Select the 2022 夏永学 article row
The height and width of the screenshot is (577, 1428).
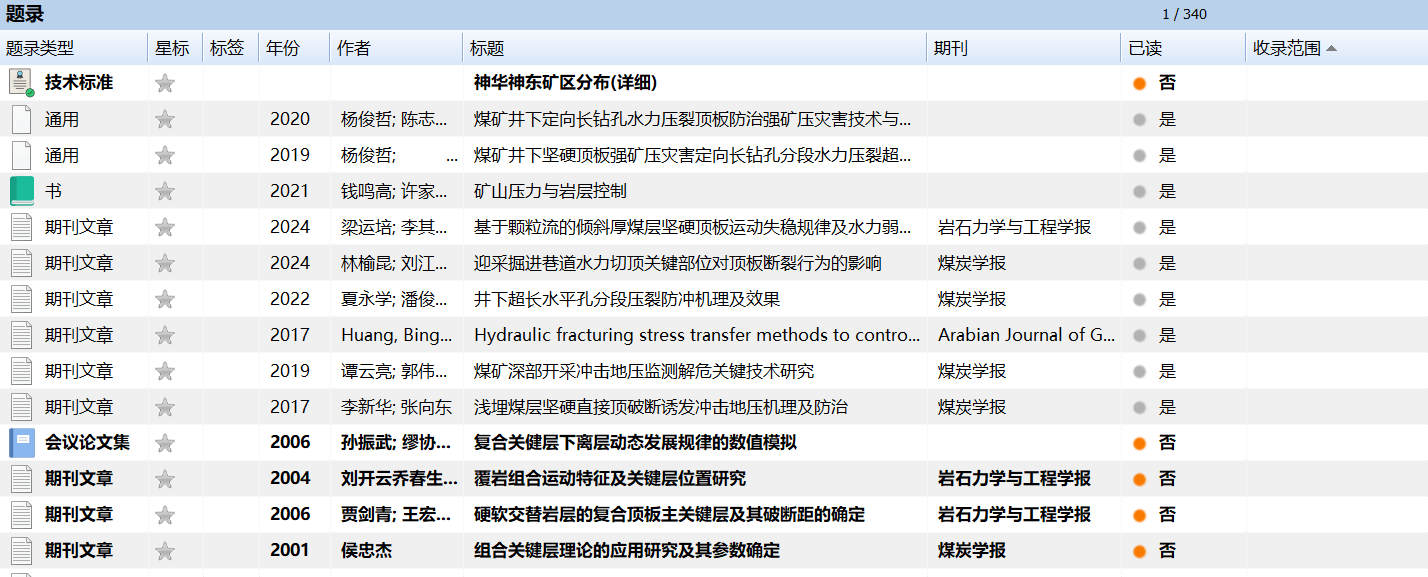coord(626,299)
